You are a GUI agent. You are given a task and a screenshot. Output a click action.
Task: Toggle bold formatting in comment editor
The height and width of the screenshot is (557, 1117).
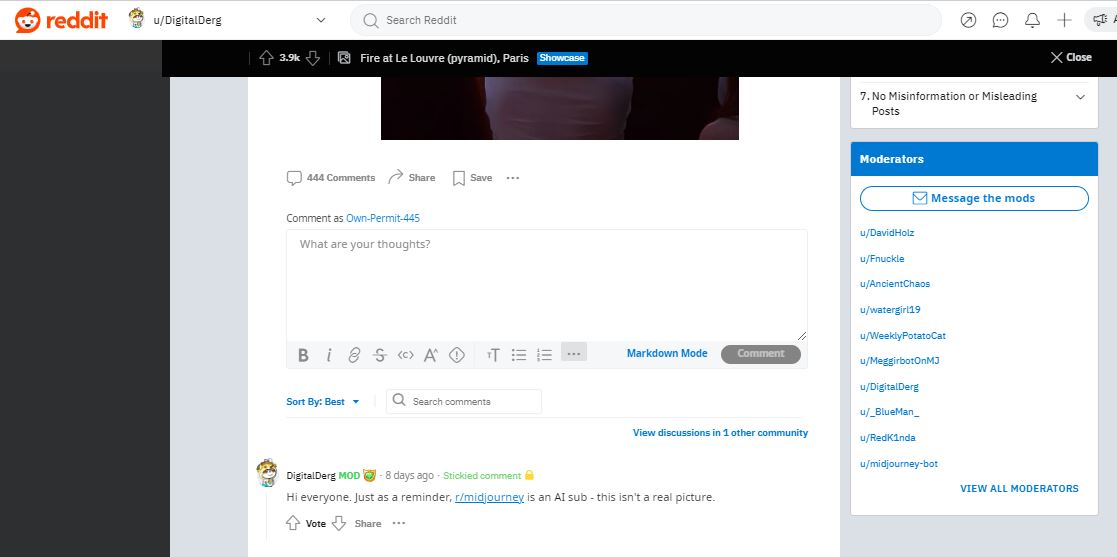pos(303,355)
